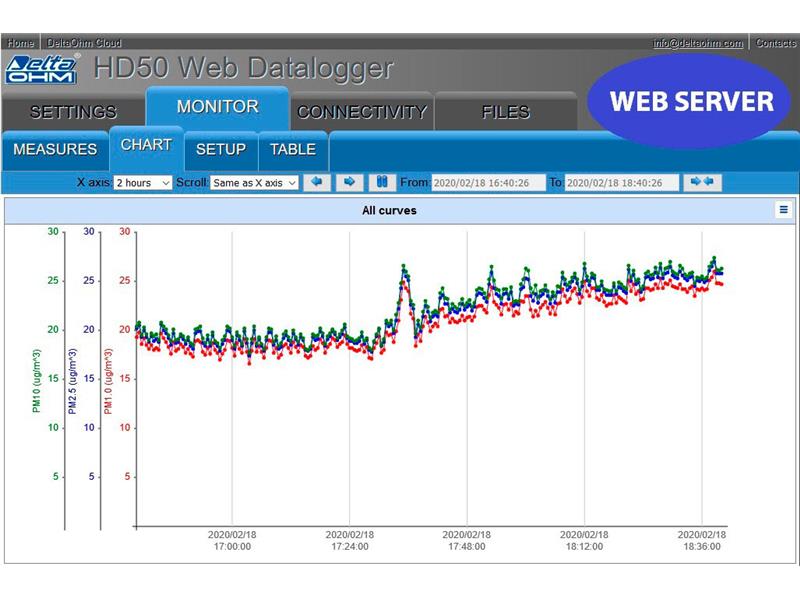Click the 18:36:00 x-axis time label

702,546
